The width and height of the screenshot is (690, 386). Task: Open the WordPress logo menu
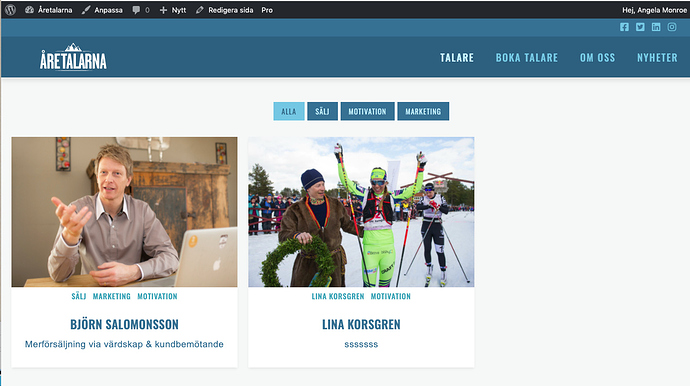10,10
